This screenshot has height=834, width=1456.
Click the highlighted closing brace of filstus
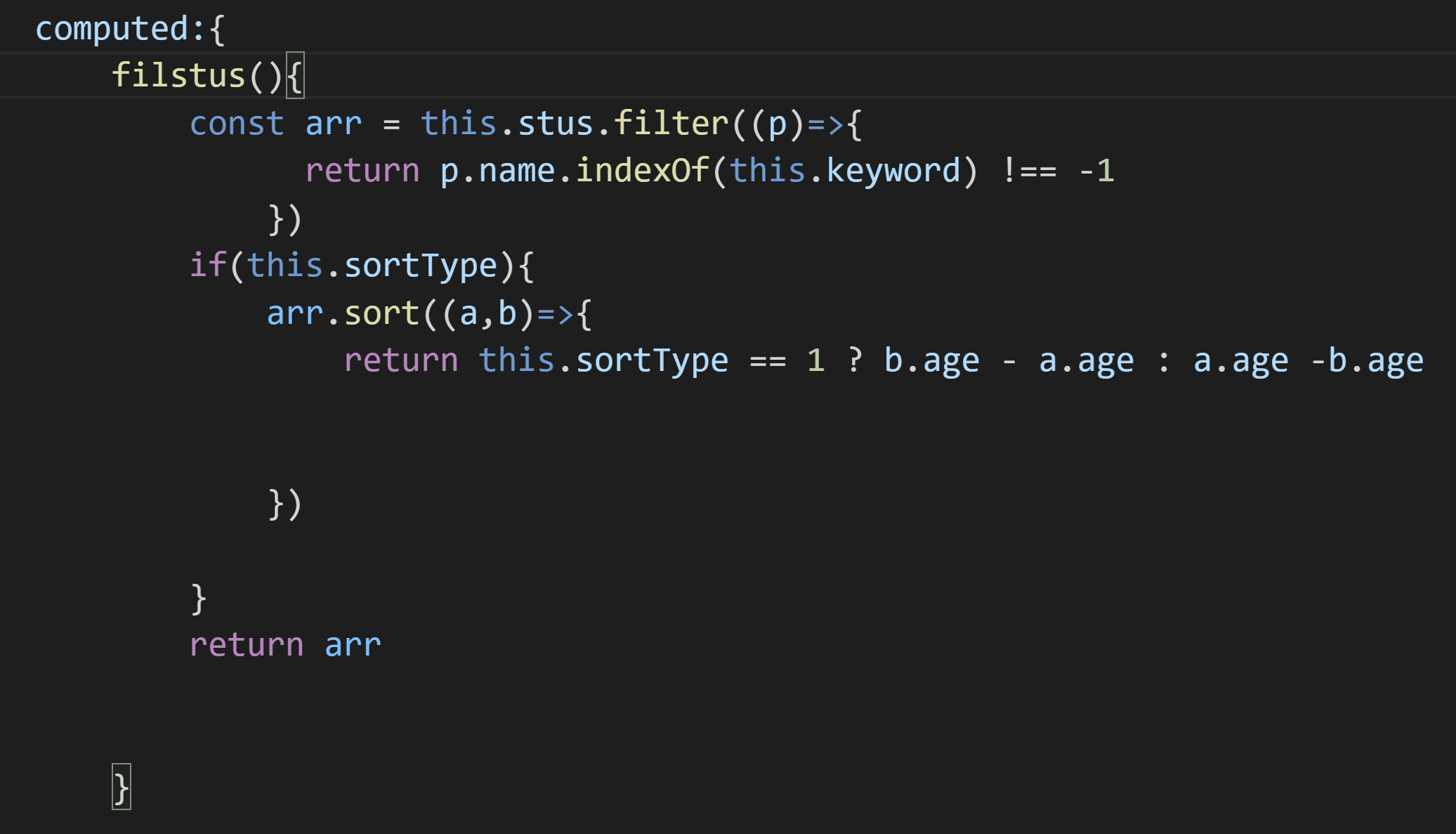(122, 787)
